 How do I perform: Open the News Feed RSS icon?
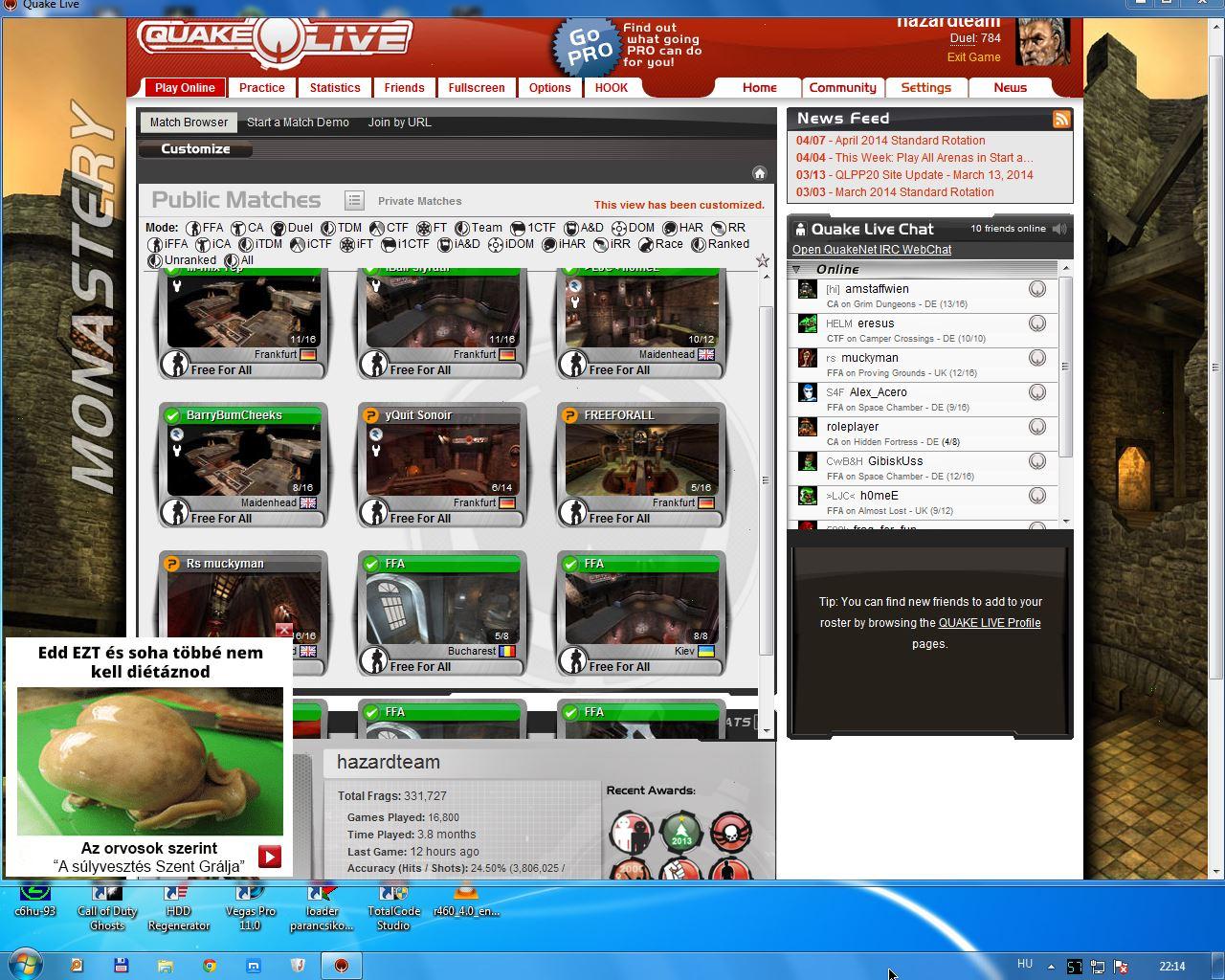1061,119
